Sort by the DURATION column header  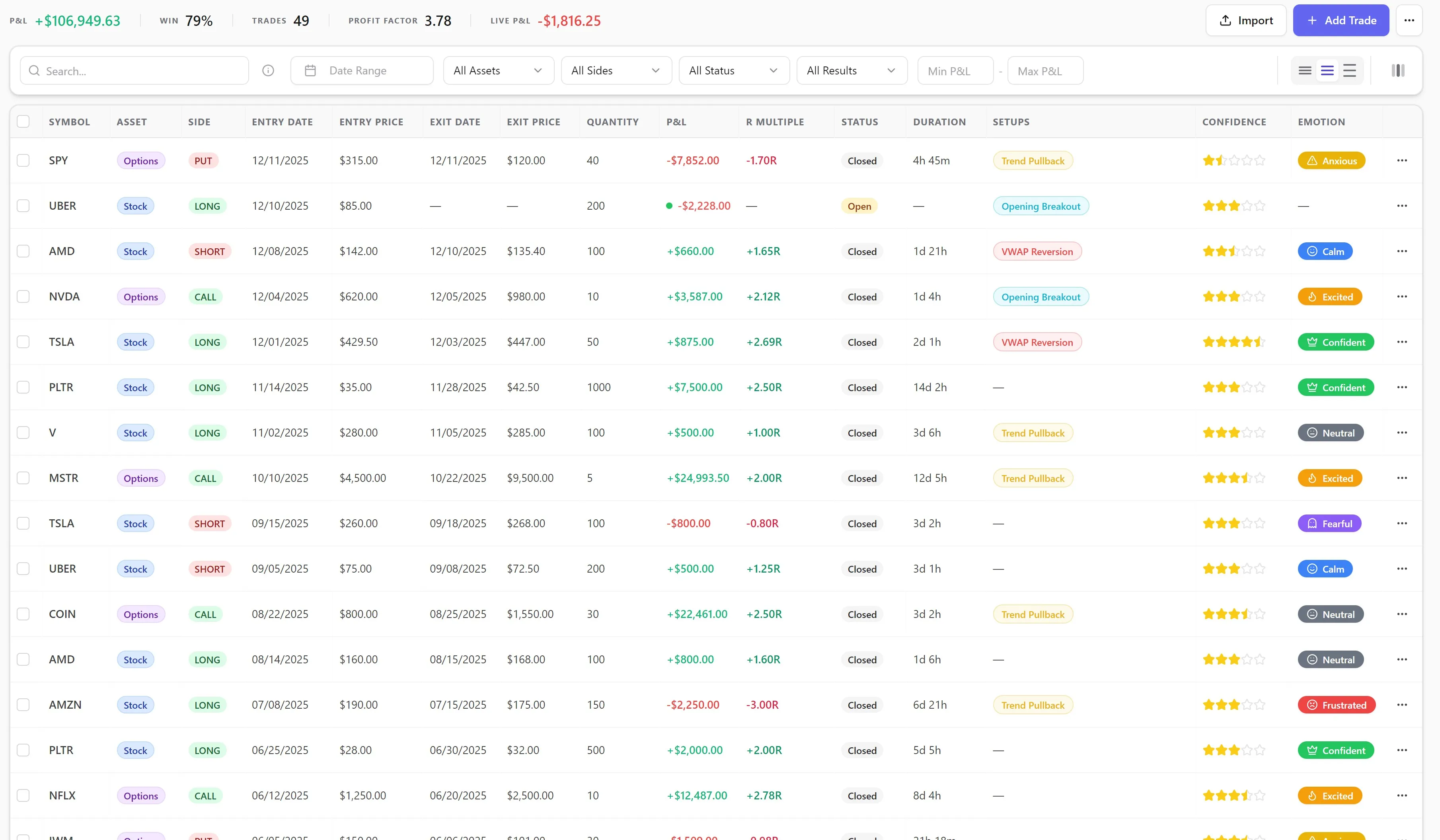[x=939, y=122]
